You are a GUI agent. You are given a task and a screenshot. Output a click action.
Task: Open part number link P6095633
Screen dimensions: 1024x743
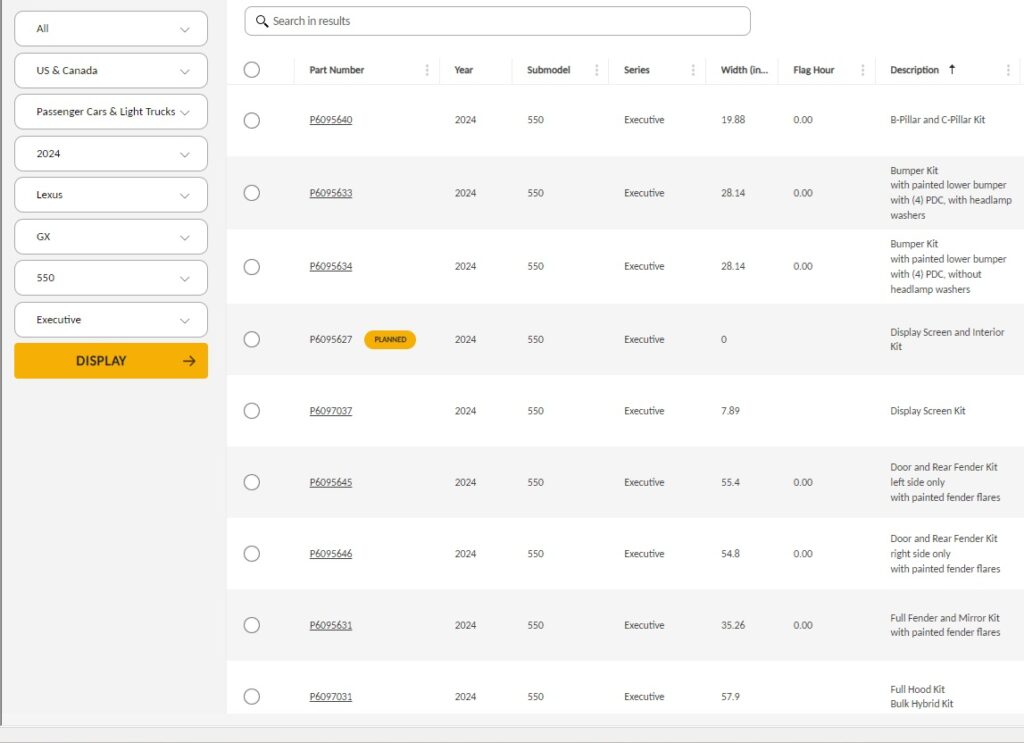coord(331,193)
